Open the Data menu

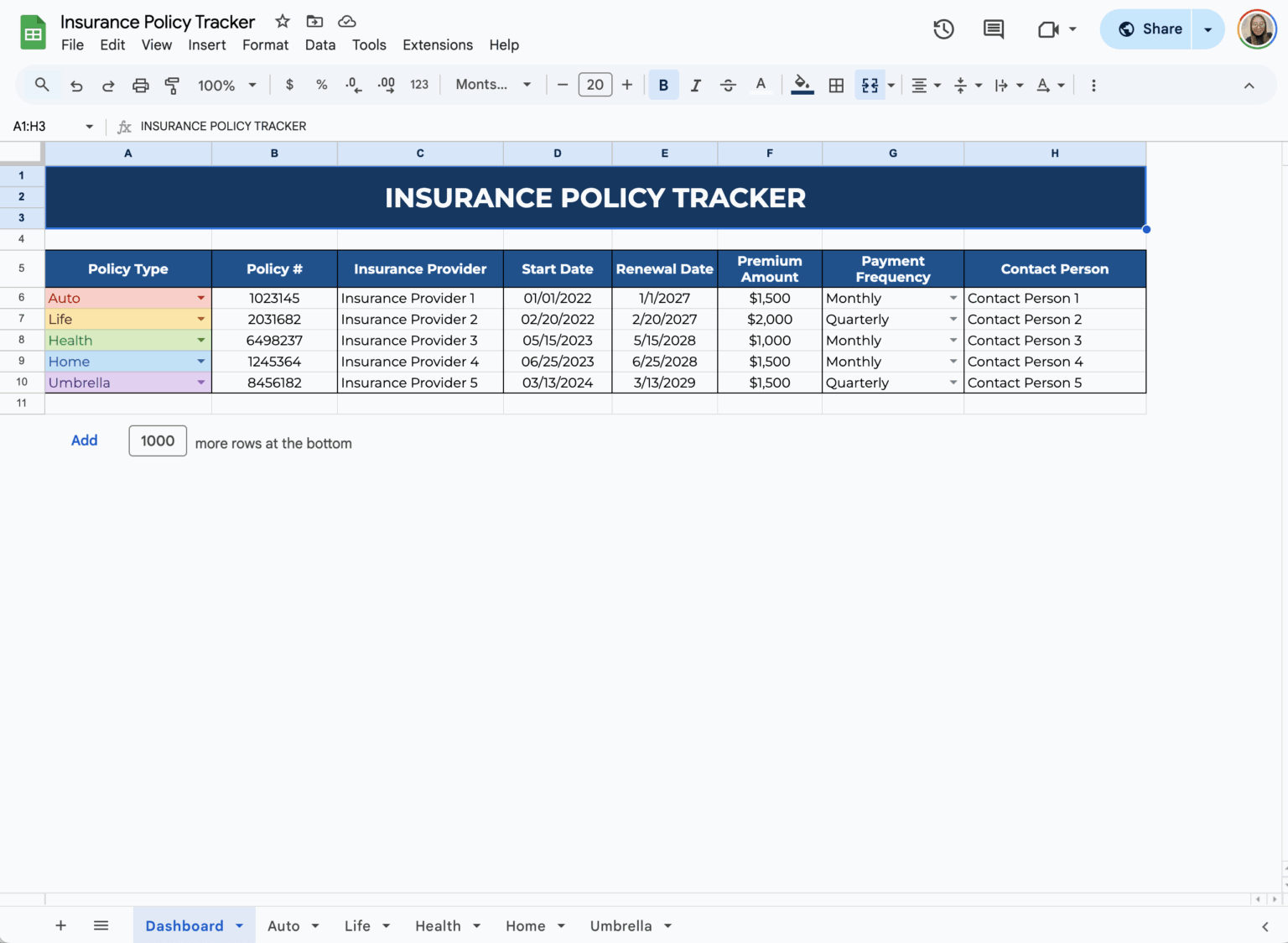pyautogui.click(x=320, y=44)
